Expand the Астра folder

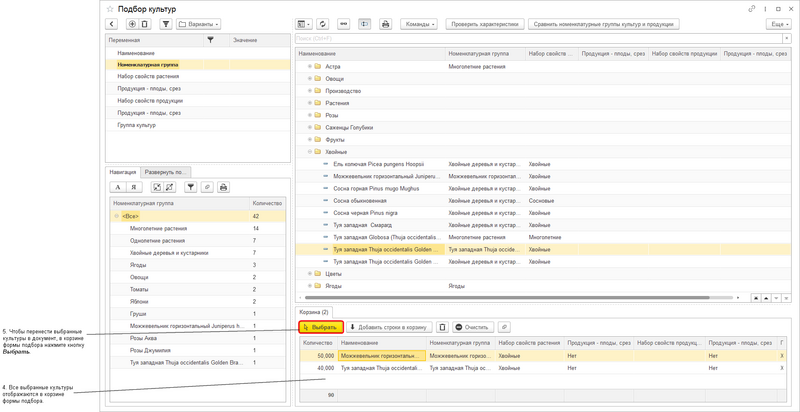coord(309,67)
